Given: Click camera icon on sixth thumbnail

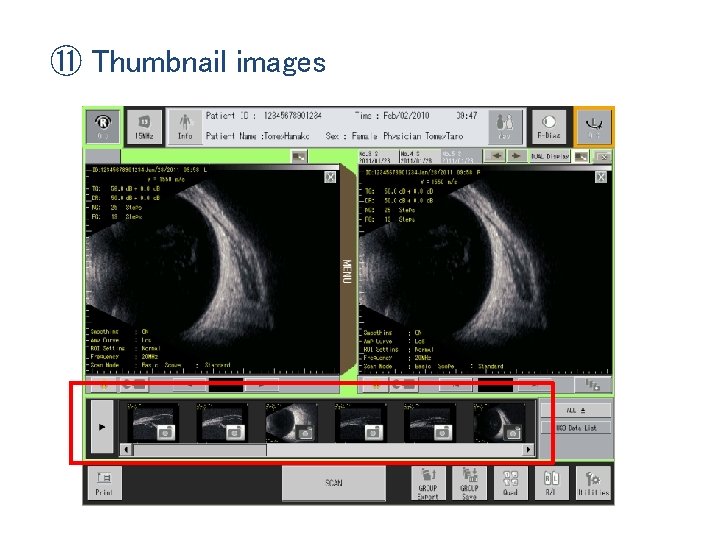Looking at the screenshot, I should click(x=513, y=433).
